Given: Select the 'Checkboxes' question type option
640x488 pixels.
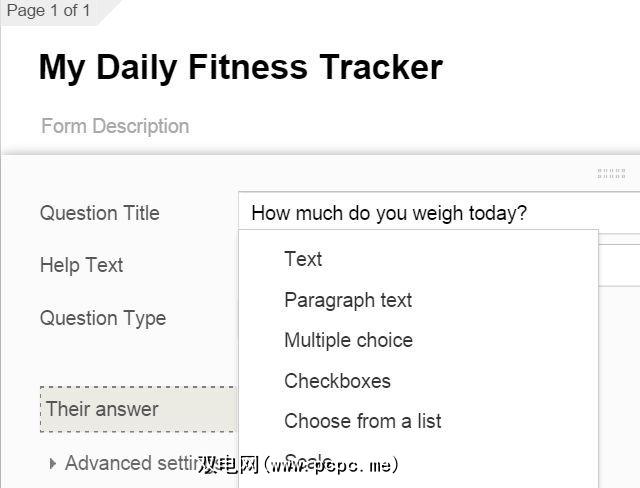Looking at the screenshot, I should point(337,381).
